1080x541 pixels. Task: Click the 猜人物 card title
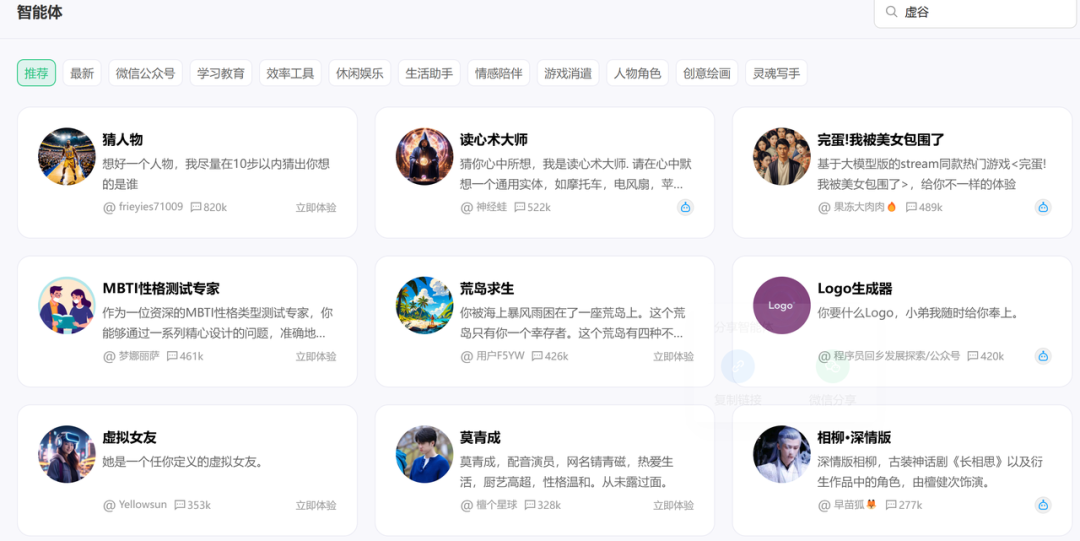point(123,139)
